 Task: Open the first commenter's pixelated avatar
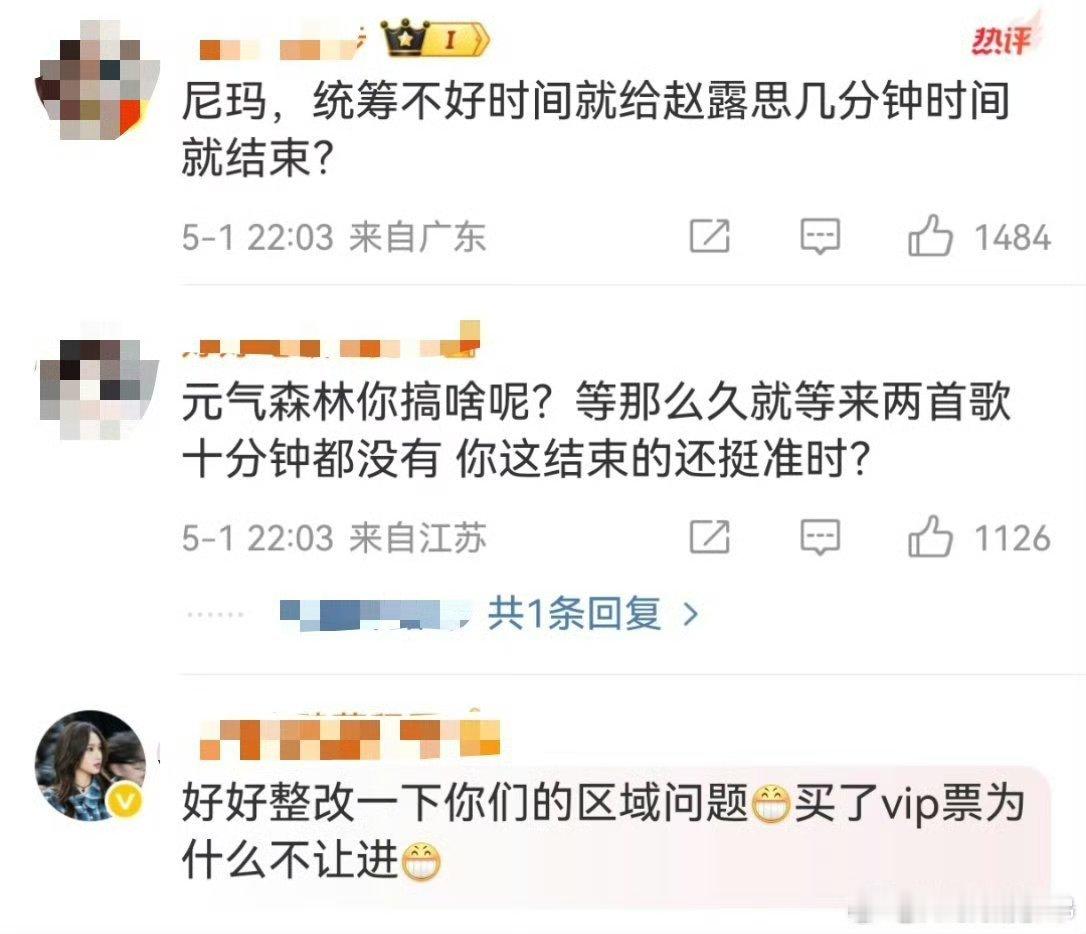click(97, 81)
